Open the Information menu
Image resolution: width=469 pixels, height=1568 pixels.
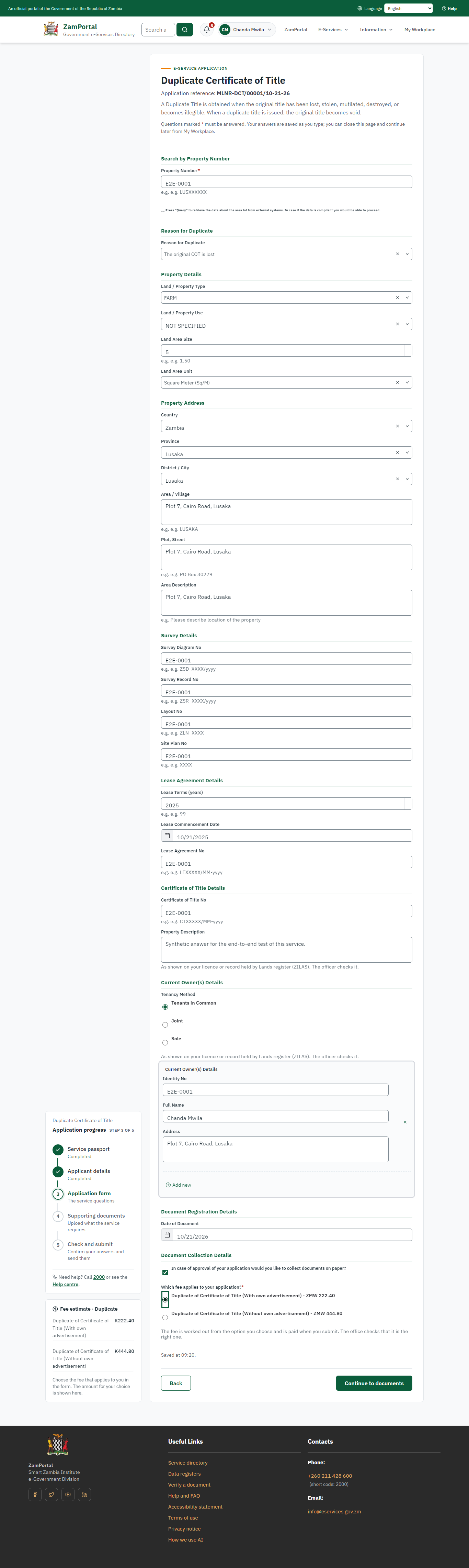point(376,30)
